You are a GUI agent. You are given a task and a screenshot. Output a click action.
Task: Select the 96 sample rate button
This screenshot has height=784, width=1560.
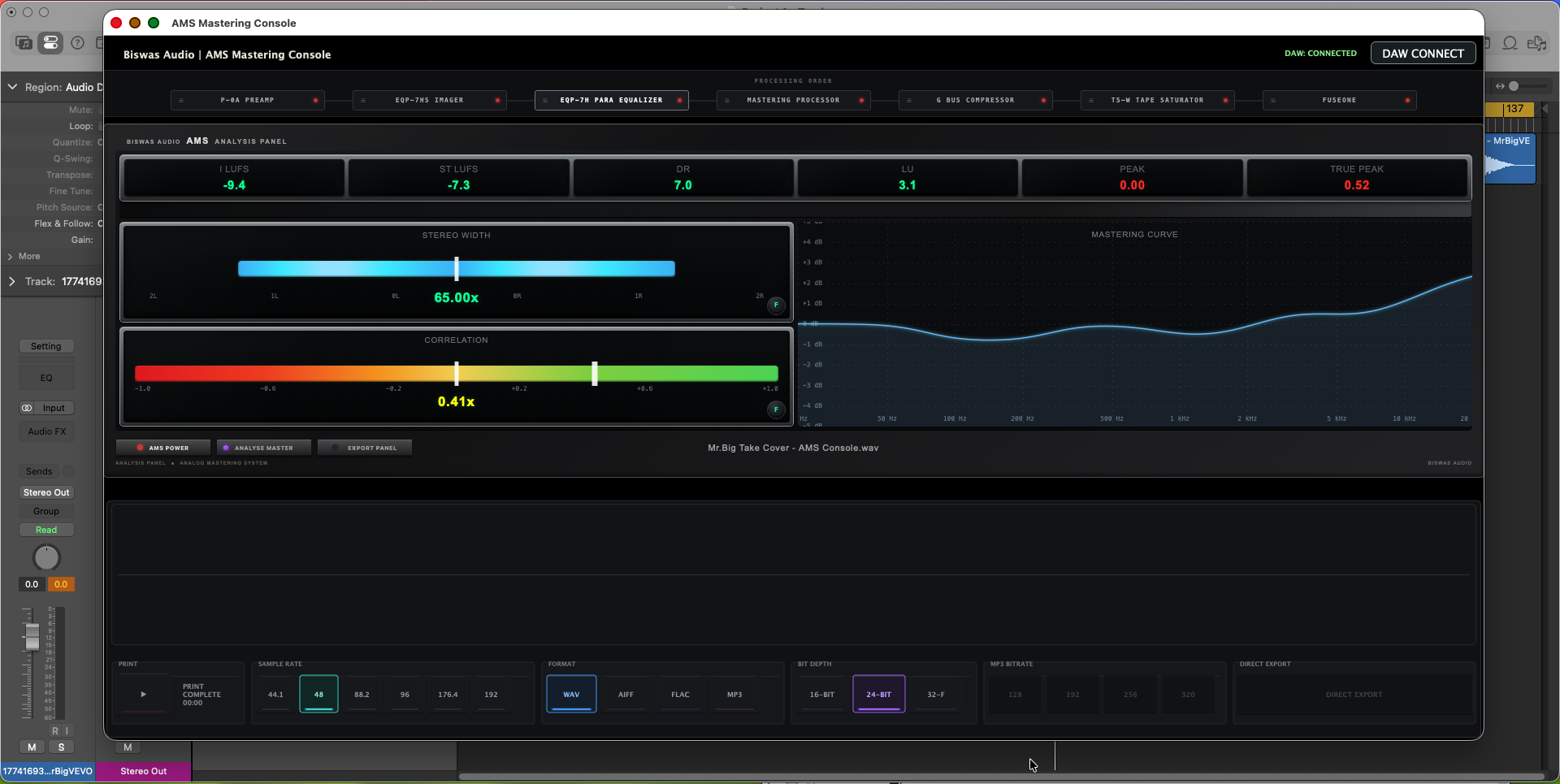[x=405, y=695]
